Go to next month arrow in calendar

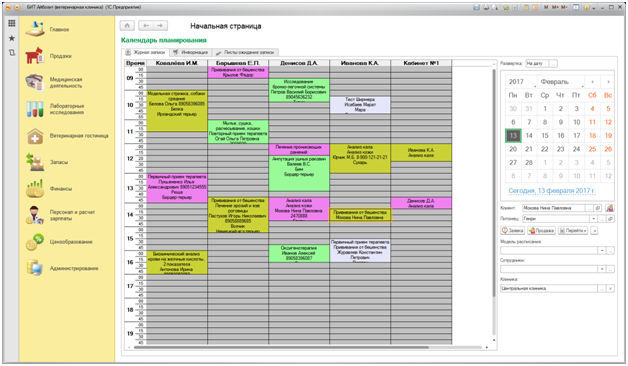608,82
